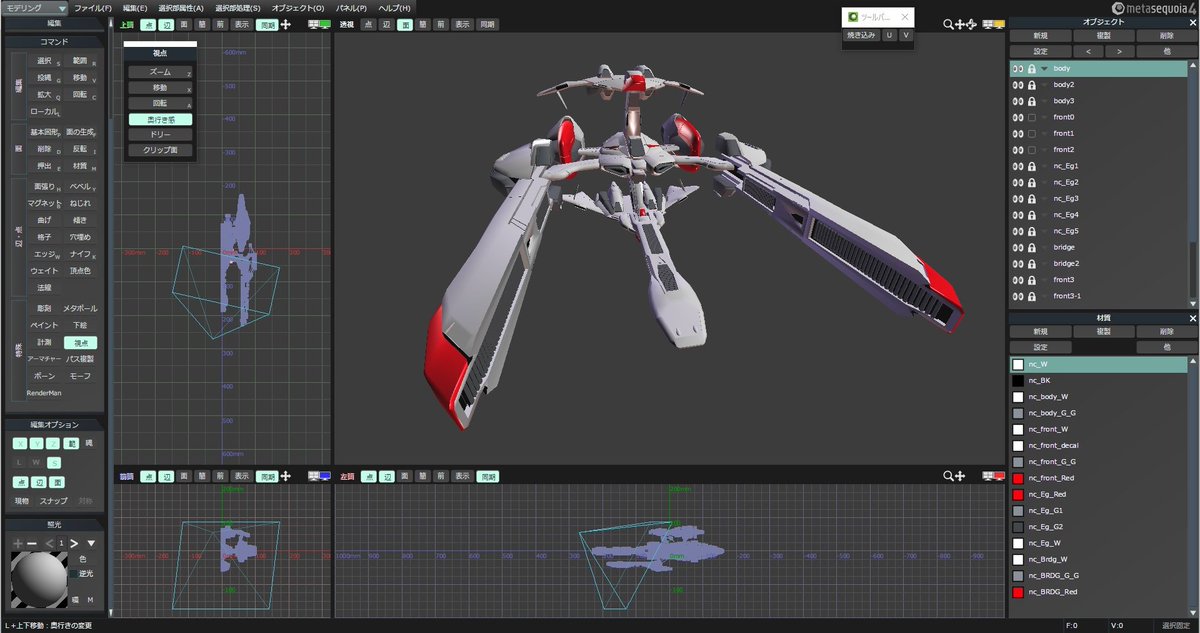
Task: Unlock the body2 object via lock icon
Action: [1031, 85]
